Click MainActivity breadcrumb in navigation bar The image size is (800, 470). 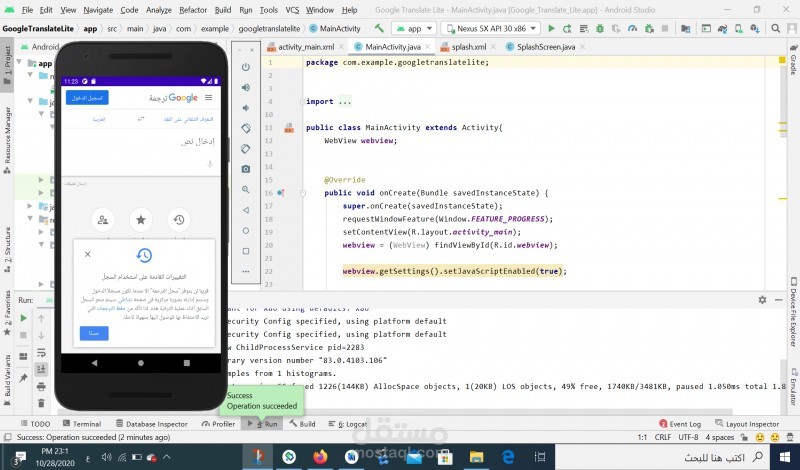335,29
